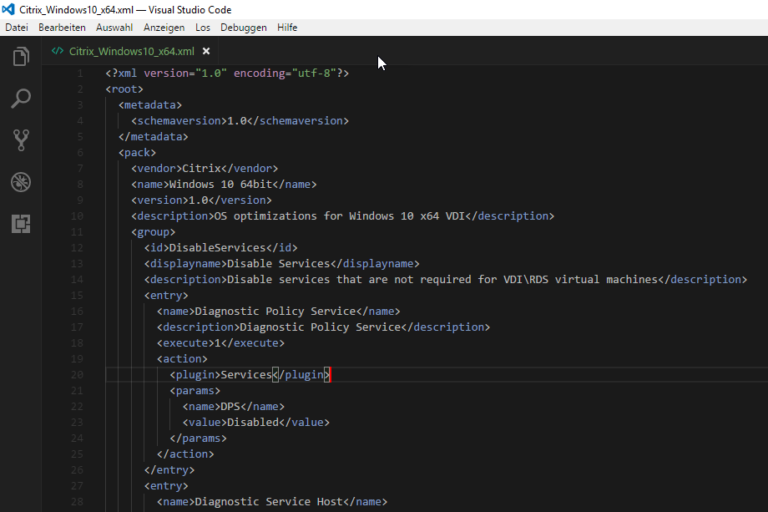The image size is (768, 512).
Task: Open the Datei menu
Action: pyautogui.click(x=16, y=27)
